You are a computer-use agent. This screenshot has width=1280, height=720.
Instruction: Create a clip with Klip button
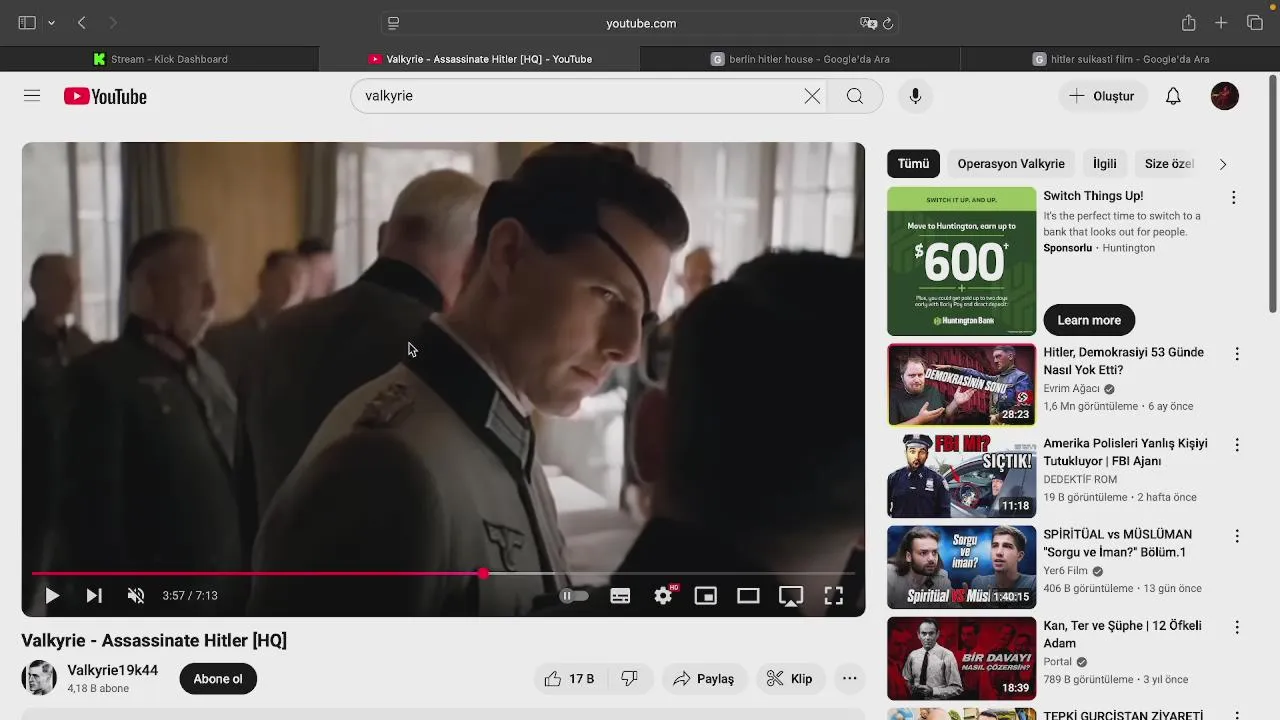[790, 679]
